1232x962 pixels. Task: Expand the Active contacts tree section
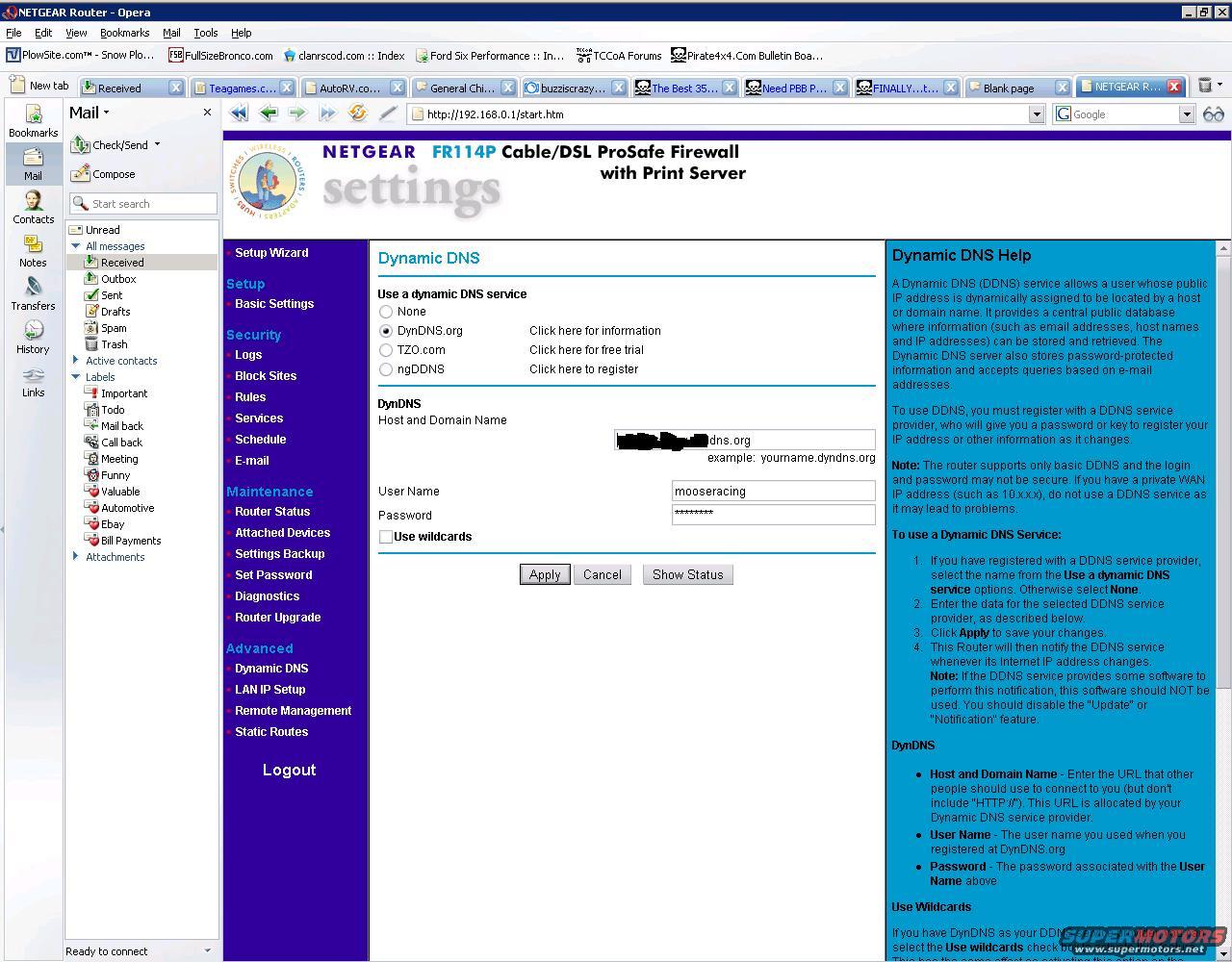tap(76, 361)
